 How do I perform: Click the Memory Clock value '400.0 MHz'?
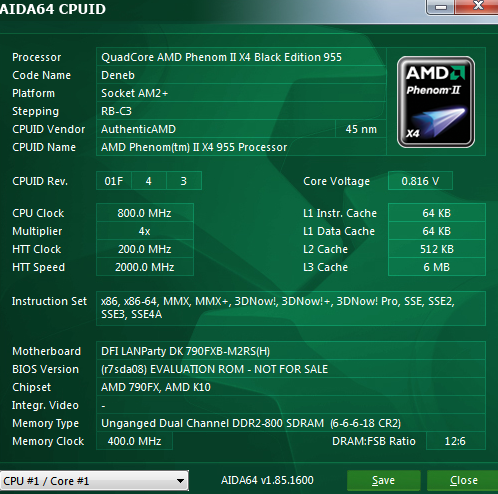tap(134, 441)
